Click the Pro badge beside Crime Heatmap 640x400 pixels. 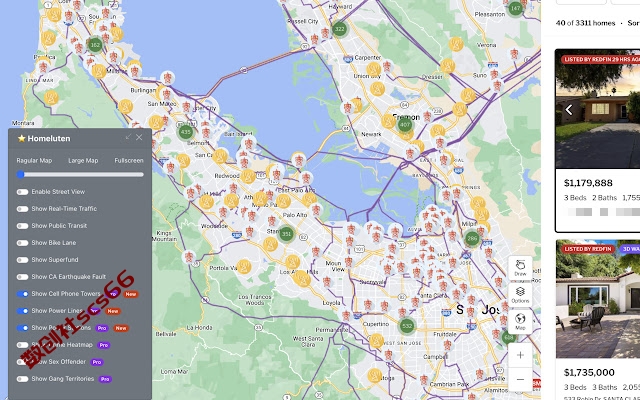click(x=104, y=345)
